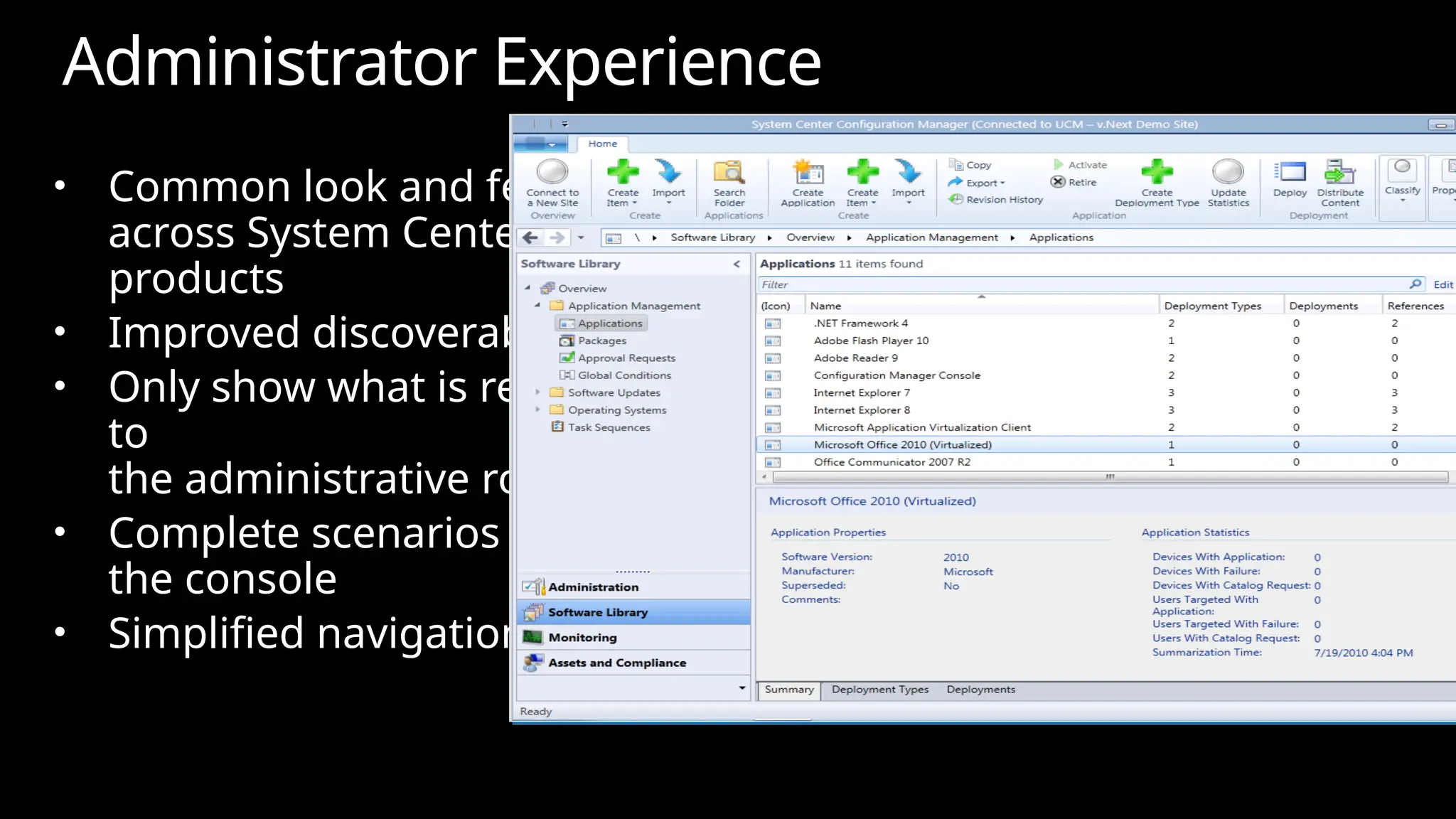Click Overview in the breadcrumb path
This screenshot has width=1456, height=819.
[810, 237]
